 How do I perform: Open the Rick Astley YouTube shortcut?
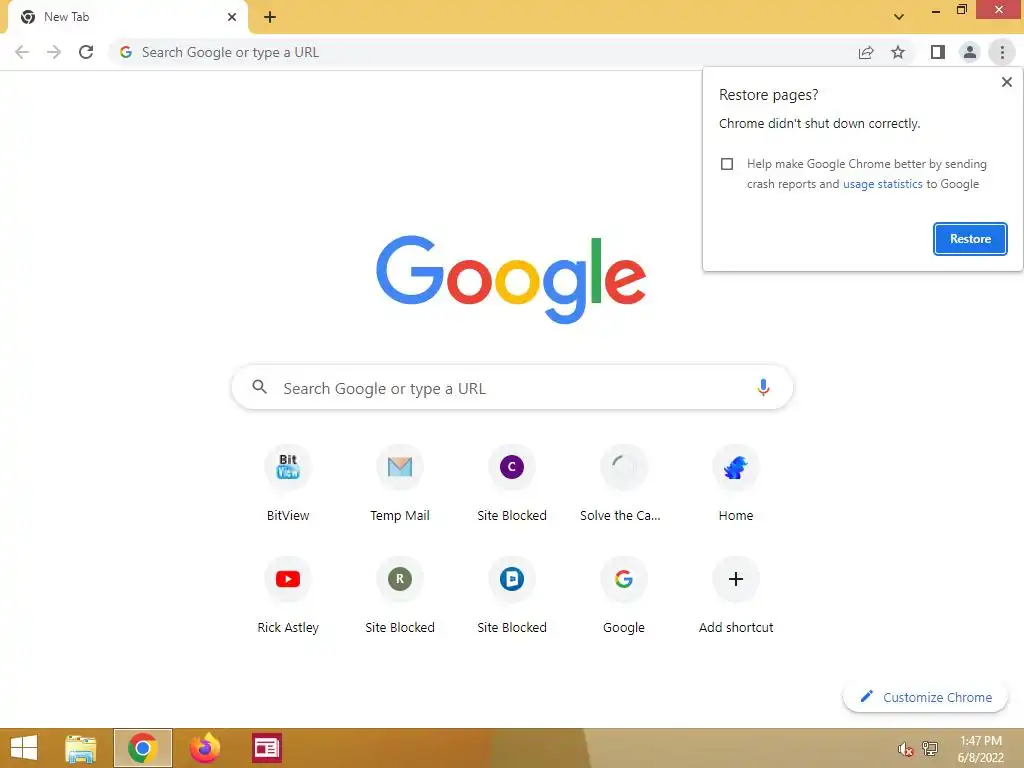(x=288, y=595)
